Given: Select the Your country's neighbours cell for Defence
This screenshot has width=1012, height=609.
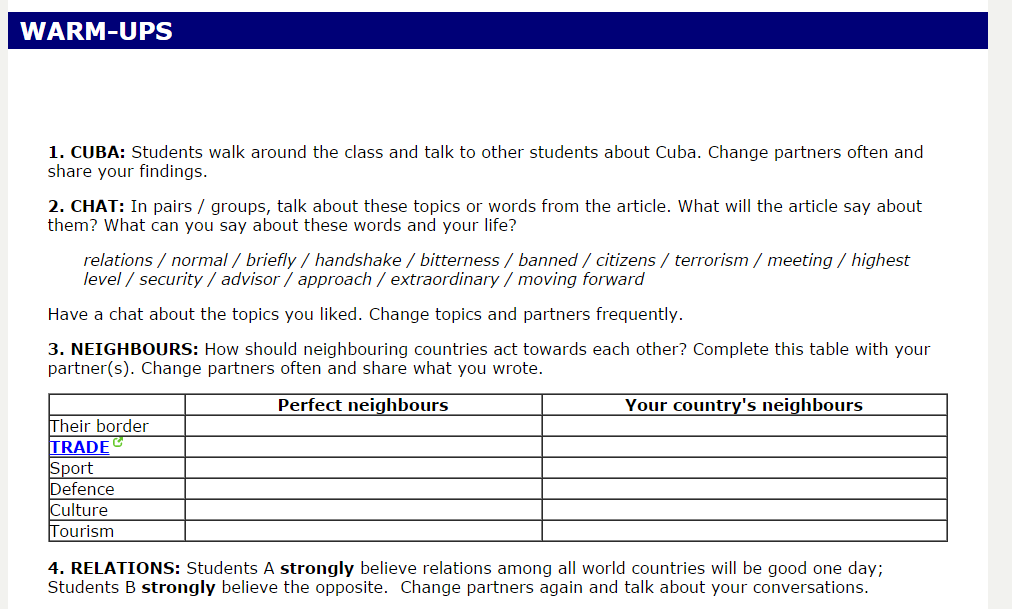Looking at the screenshot, I should [744, 489].
